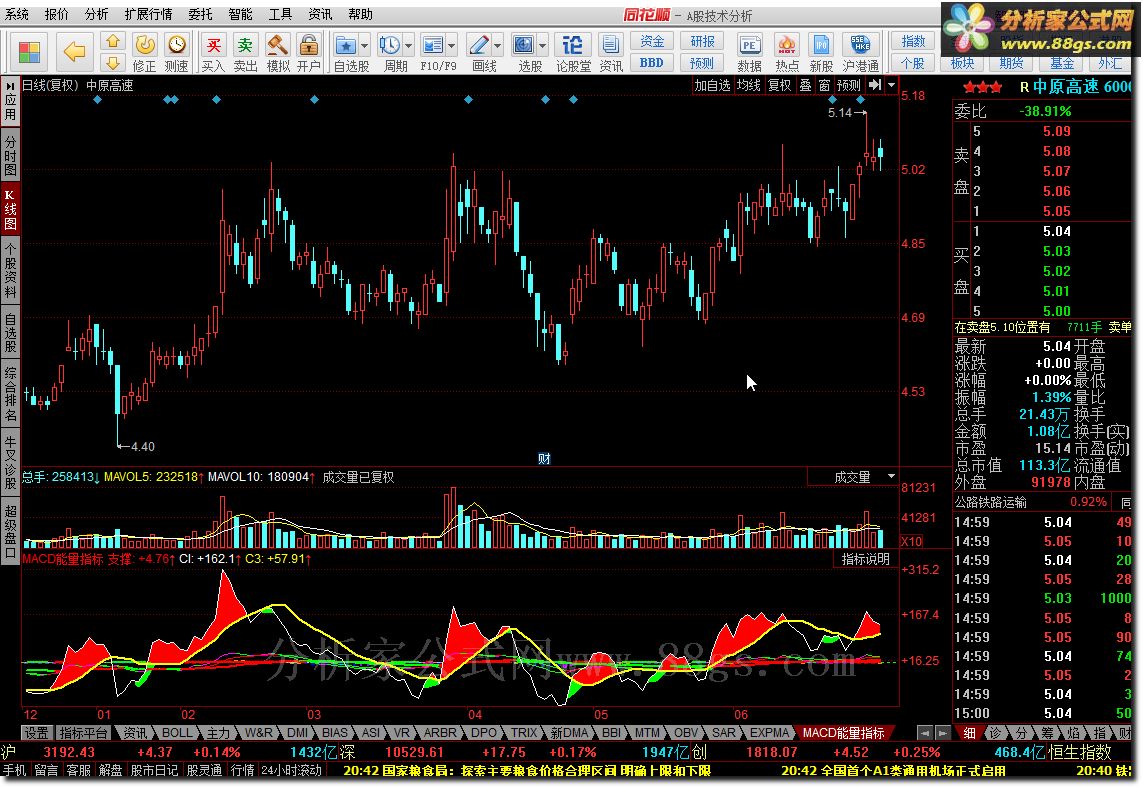
Task: Open the 数据 PE data icon
Action: (749, 52)
